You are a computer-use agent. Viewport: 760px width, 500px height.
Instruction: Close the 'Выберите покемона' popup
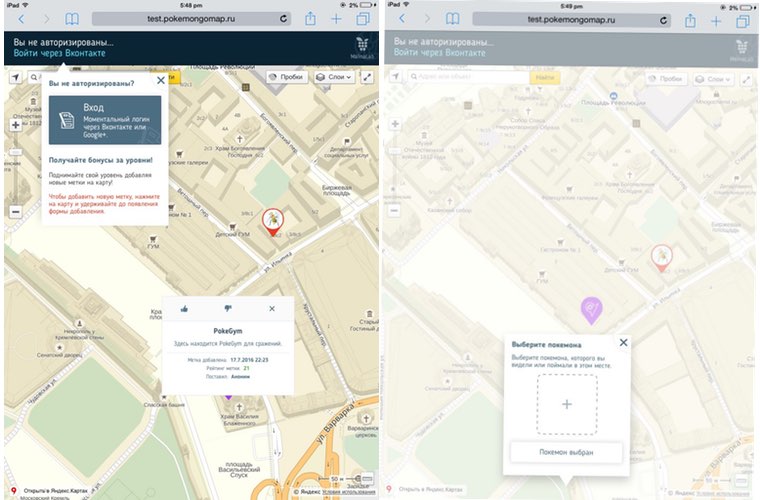point(623,343)
